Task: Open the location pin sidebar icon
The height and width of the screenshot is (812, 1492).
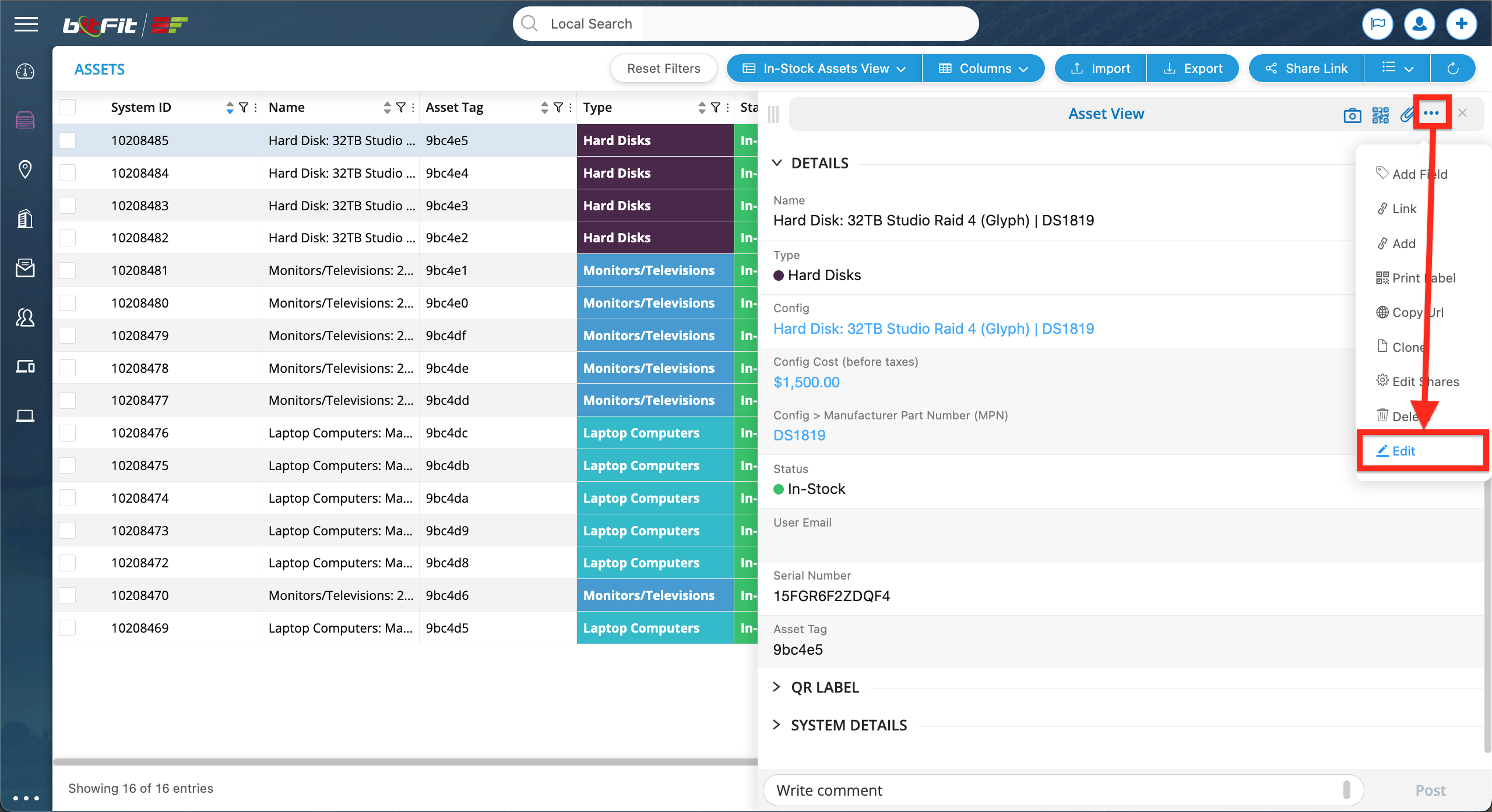Action: [25, 170]
